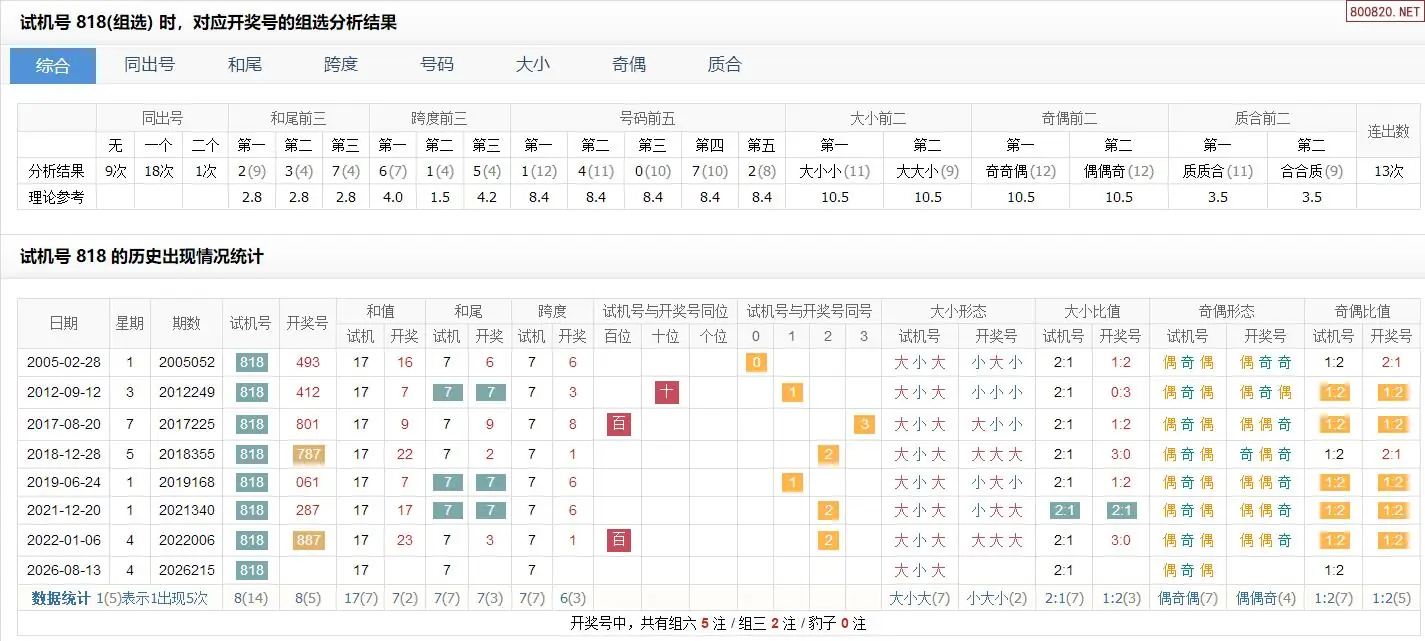The height and width of the screenshot is (641, 1425).
Task: Click issue number 2005052
Action: (186, 363)
